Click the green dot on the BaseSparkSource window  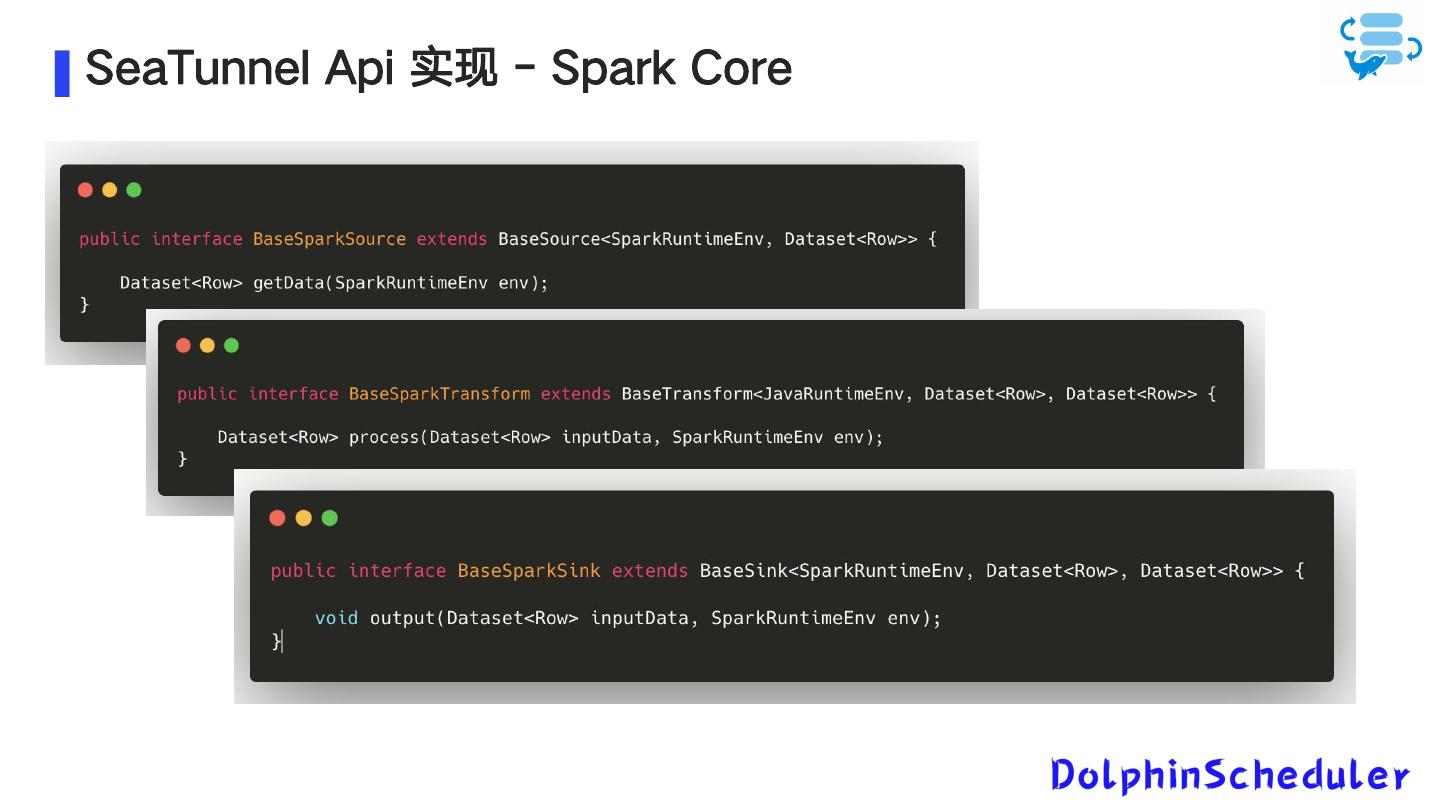click(133, 189)
